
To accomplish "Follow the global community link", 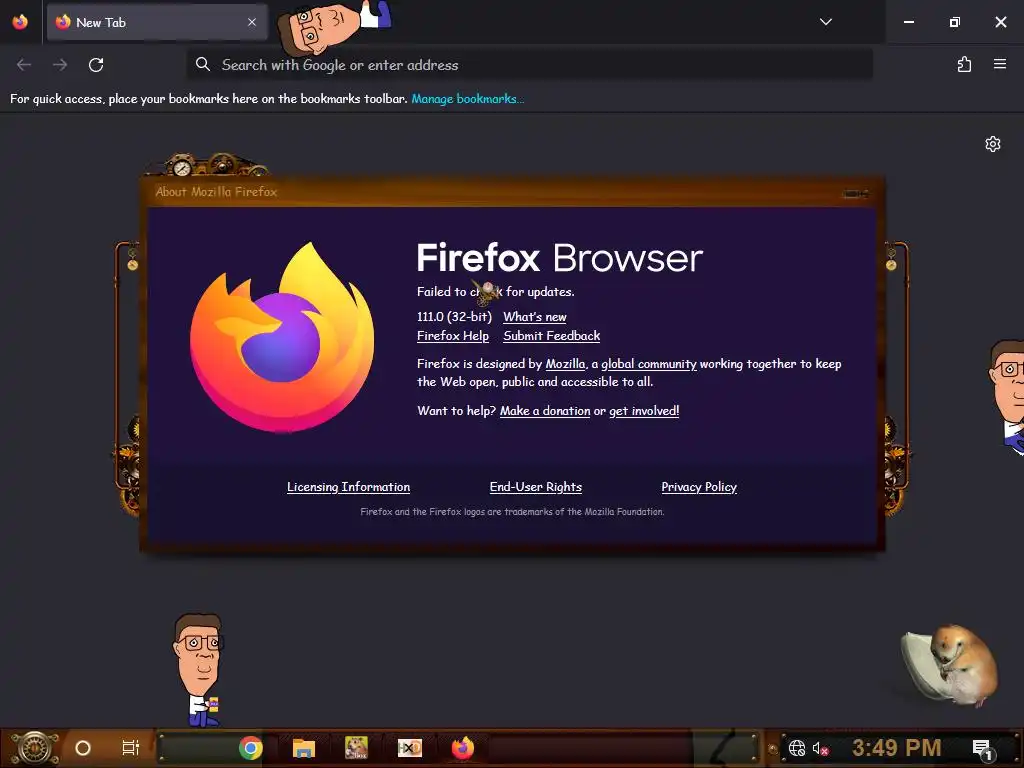I will (648, 364).
